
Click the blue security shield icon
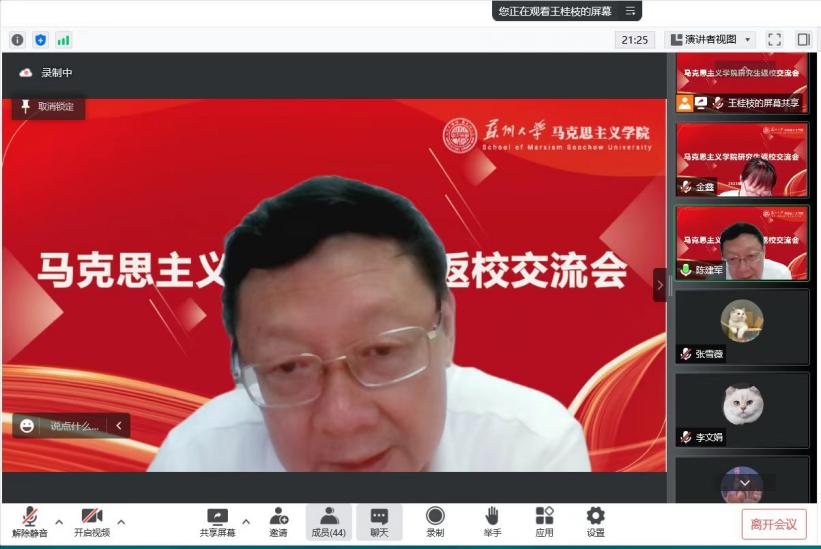tap(40, 40)
